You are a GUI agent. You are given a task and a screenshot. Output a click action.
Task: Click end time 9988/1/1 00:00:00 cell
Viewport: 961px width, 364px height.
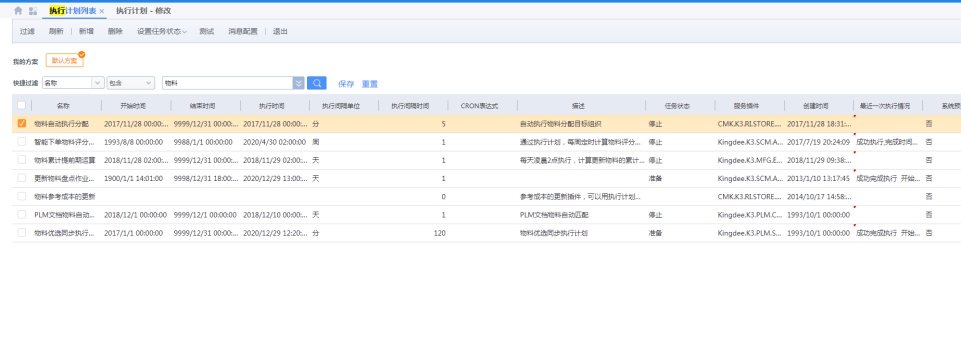203,142
